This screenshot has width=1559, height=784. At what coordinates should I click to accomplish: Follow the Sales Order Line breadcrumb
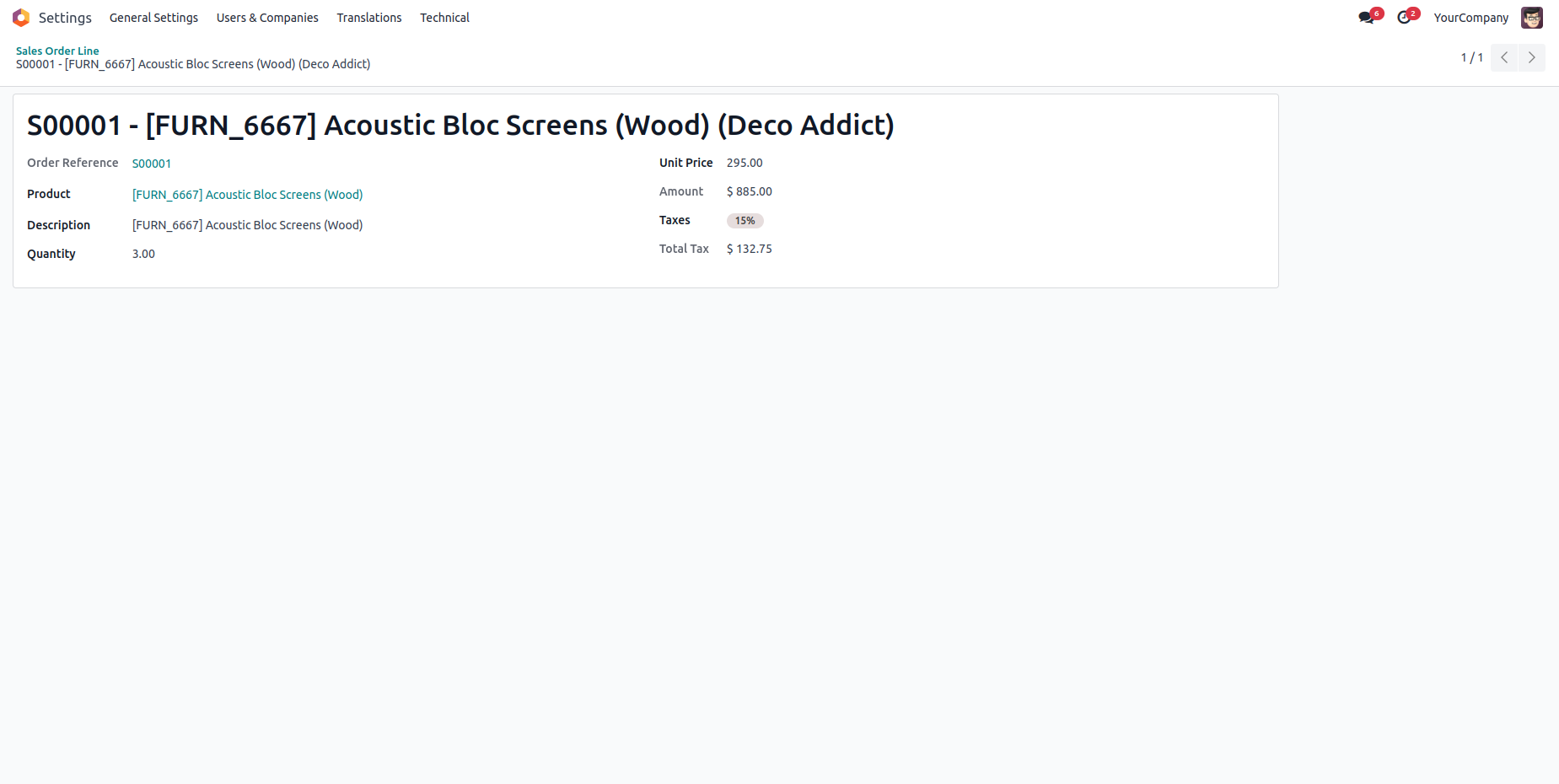click(57, 51)
